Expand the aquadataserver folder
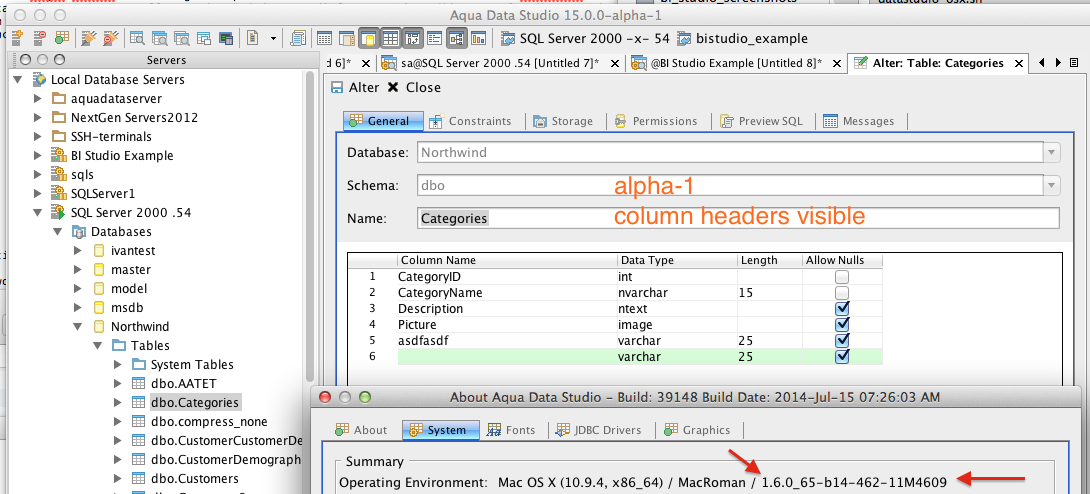 (38, 99)
